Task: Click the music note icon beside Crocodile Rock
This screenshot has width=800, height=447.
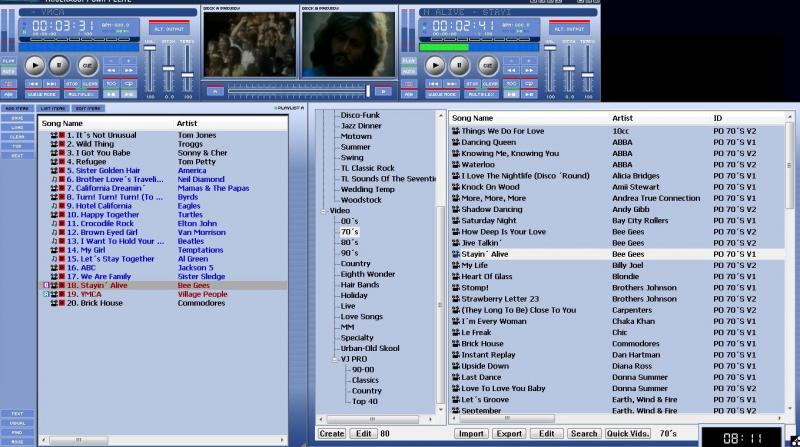Action: tap(55, 223)
